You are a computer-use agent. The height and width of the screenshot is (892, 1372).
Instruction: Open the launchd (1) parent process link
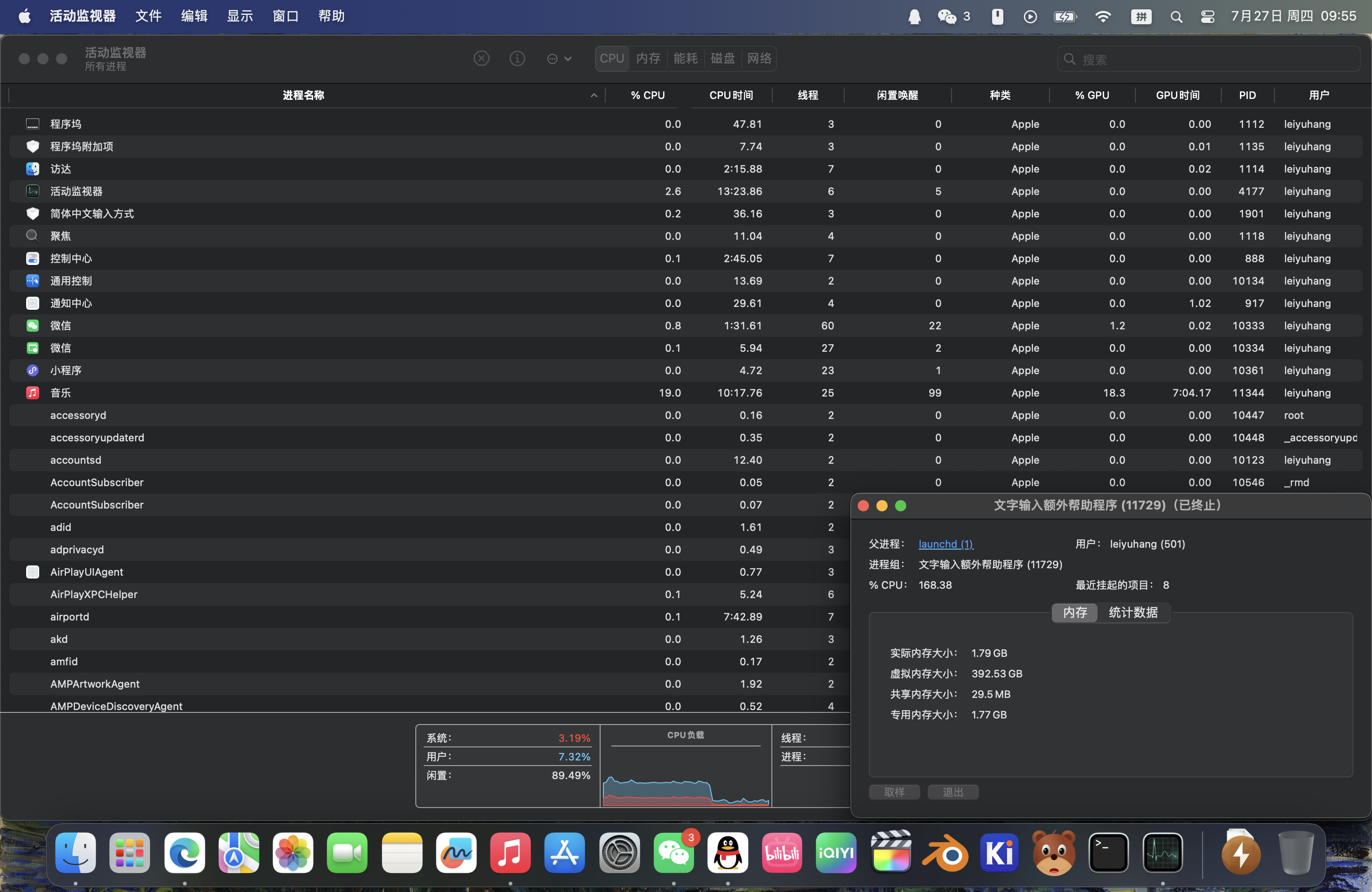(945, 544)
